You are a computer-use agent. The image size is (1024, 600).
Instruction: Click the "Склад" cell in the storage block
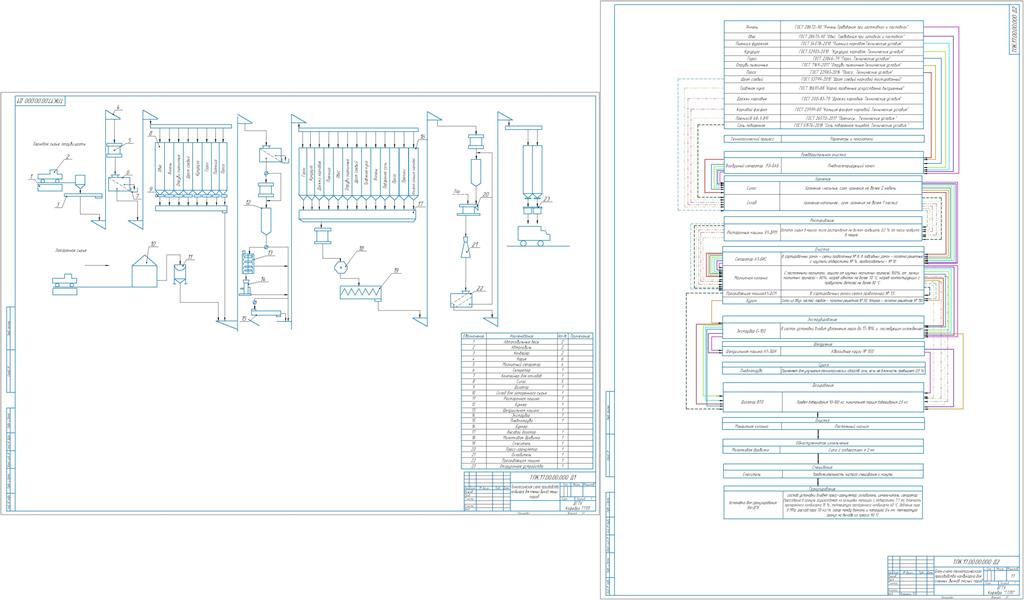click(x=752, y=203)
